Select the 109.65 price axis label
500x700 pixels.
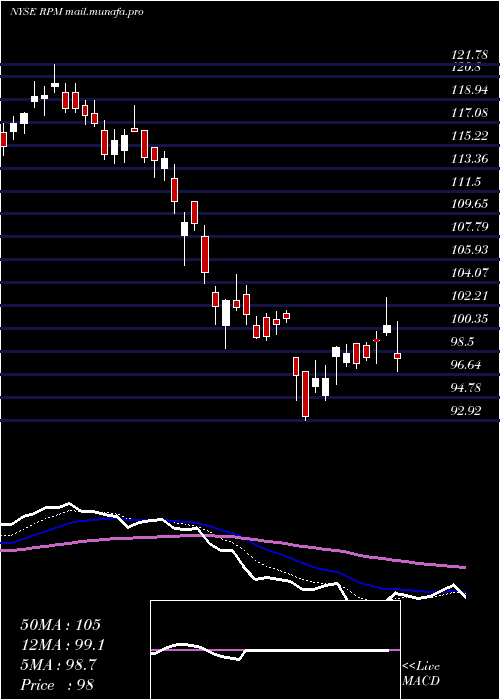470,204
